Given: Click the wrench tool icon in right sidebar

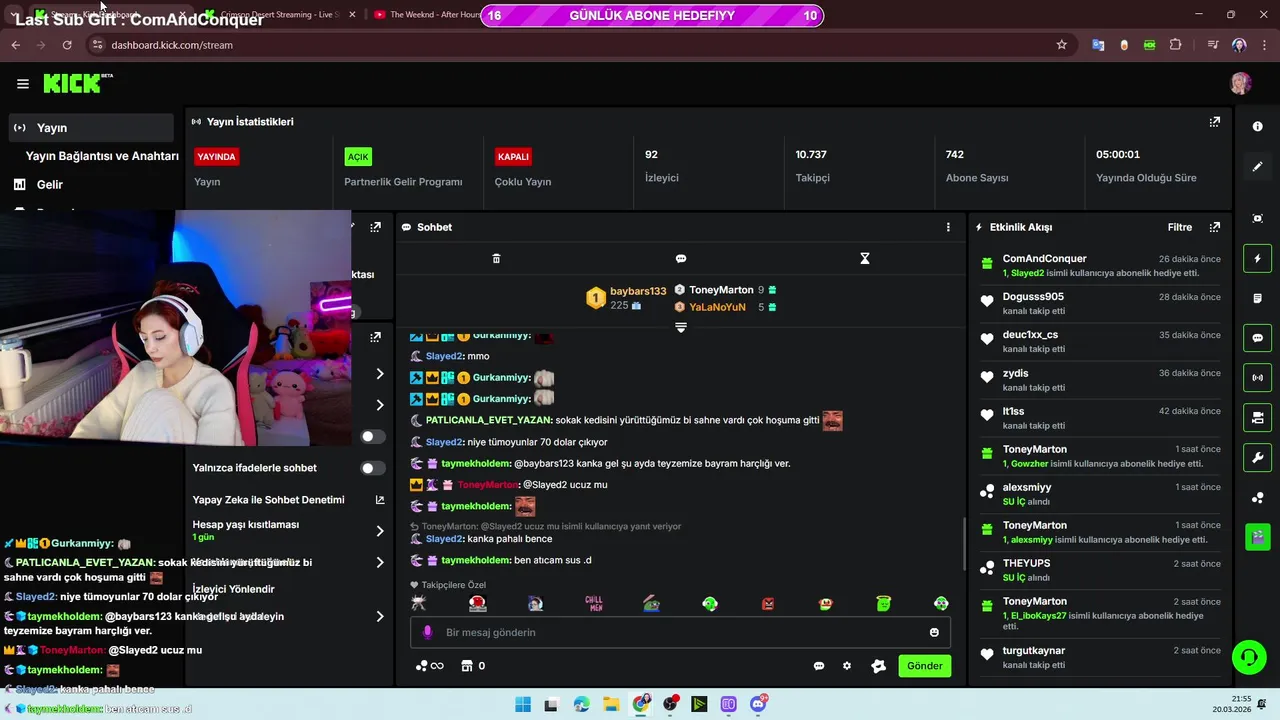Looking at the screenshot, I should 1257,458.
